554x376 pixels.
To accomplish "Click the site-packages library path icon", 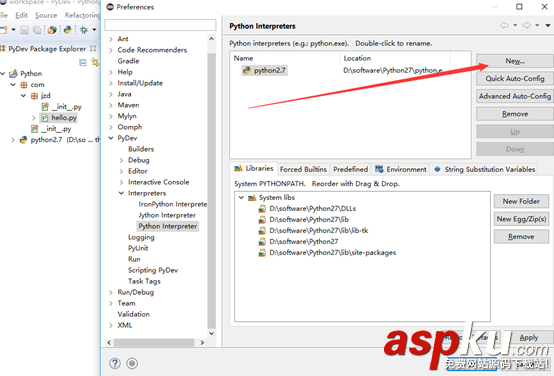I will [x=262, y=253].
